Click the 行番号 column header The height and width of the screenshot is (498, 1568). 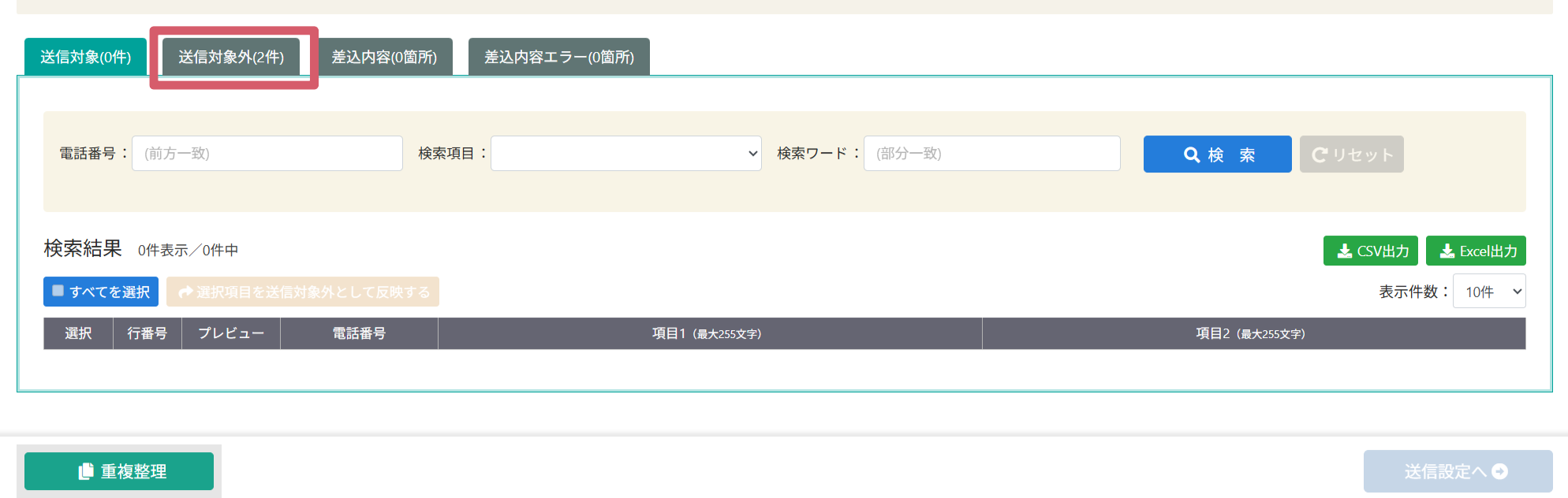(x=147, y=333)
